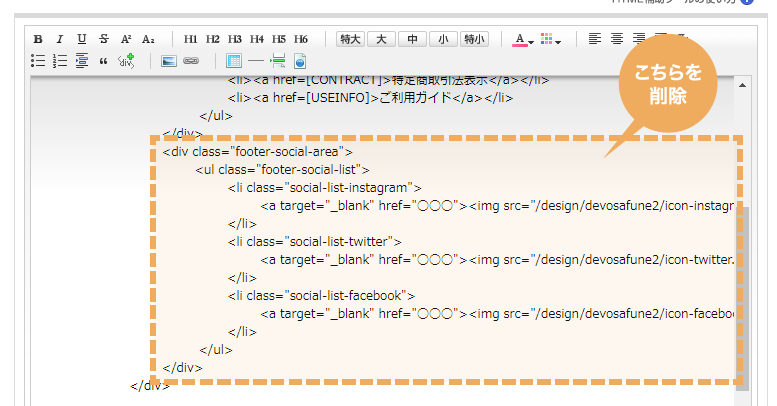This screenshot has height=406, width=777.
Task: Set font size to 特大
Action: tap(350, 39)
